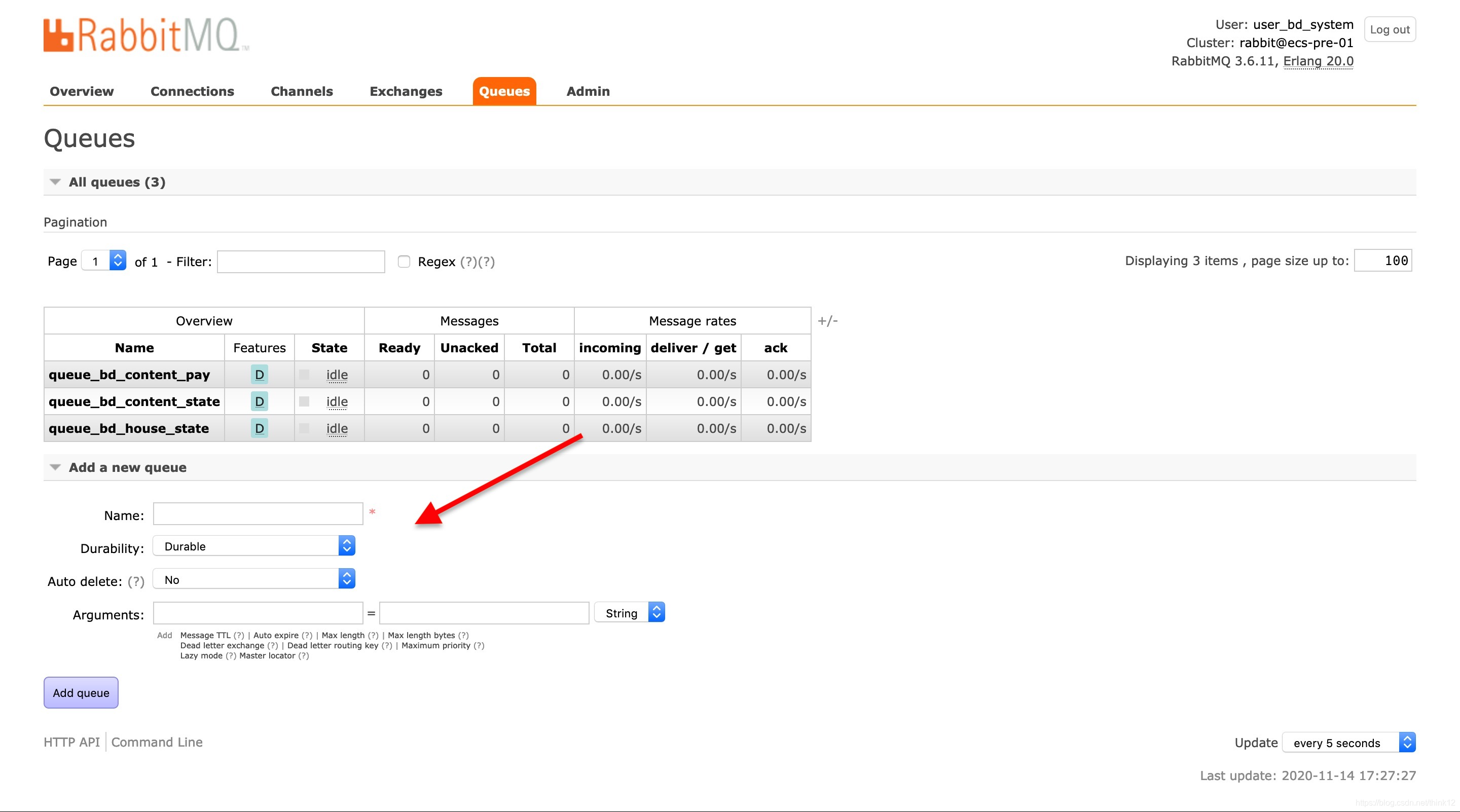Click the (?) help next to Message TTL
Screen dimensions: 1460x812
pos(239,635)
